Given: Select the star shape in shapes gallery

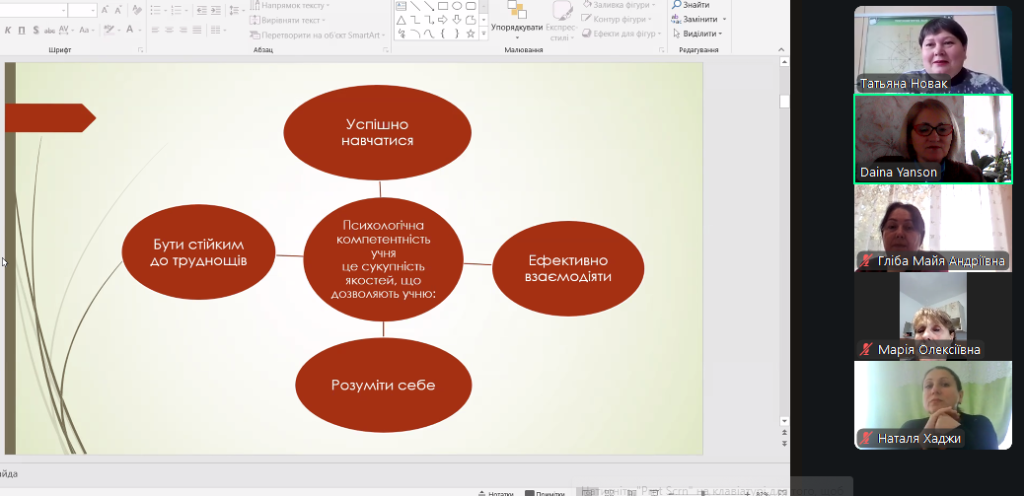Looking at the screenshot, I should 472,33.
